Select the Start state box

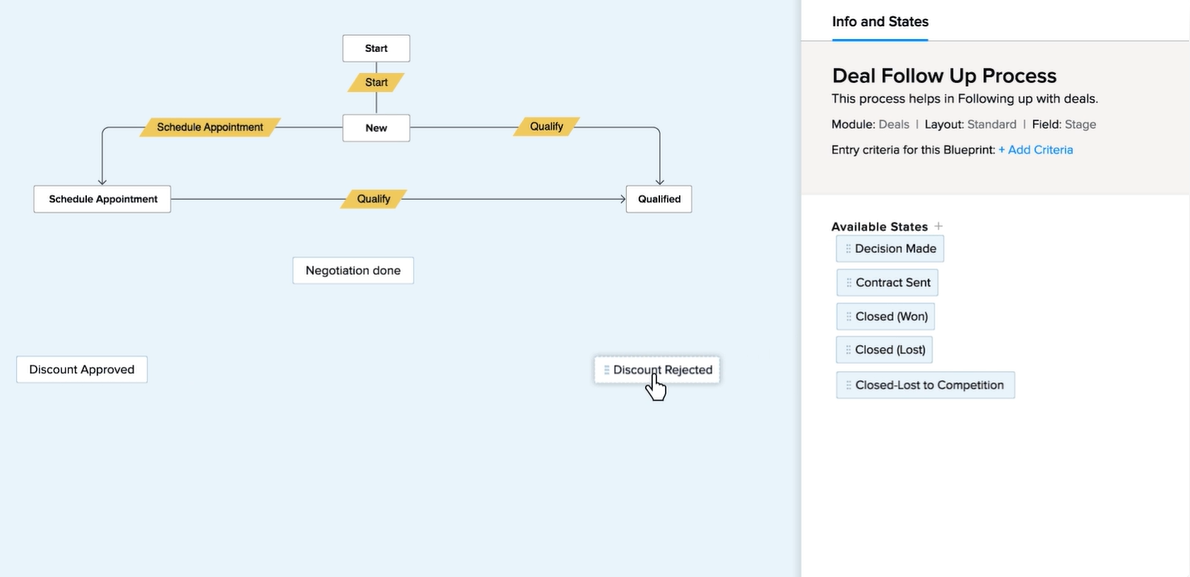click(376, 48)
